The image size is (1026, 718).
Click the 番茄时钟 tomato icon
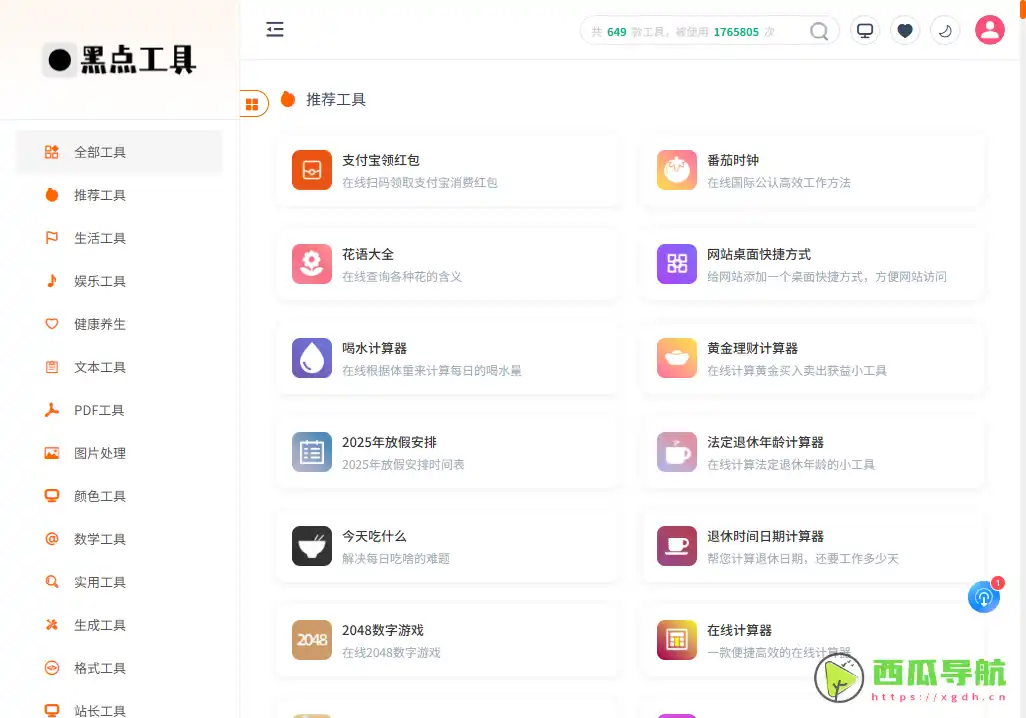[677, 170]
